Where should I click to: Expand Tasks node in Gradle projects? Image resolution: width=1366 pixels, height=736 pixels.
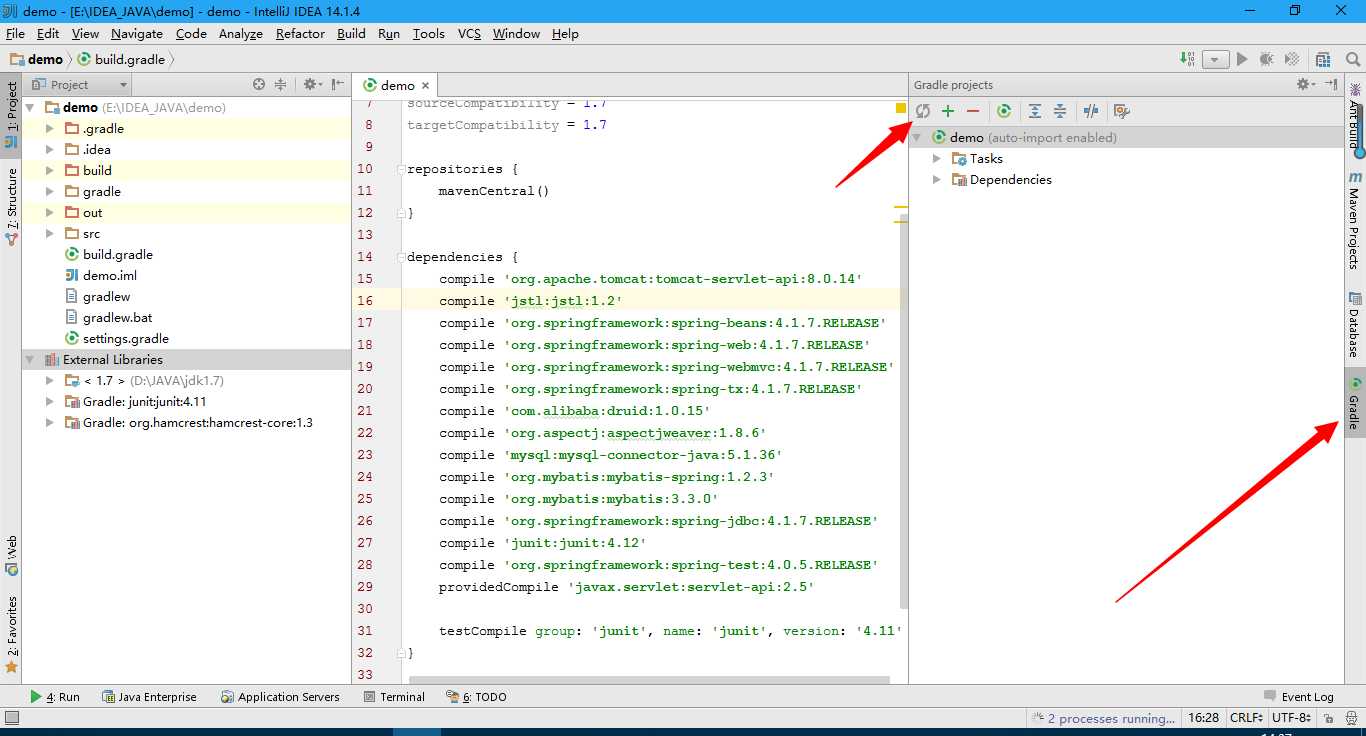tap(937, 158)
